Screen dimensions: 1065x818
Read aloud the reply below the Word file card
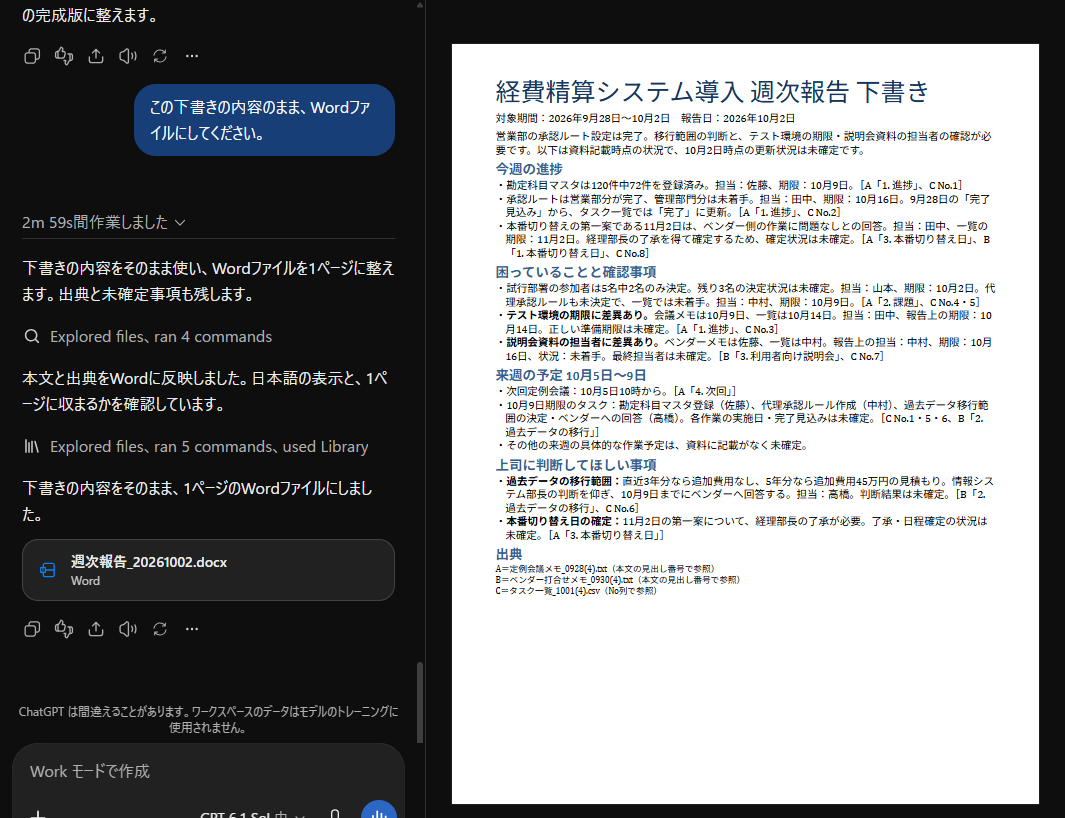tap(128, 629)
